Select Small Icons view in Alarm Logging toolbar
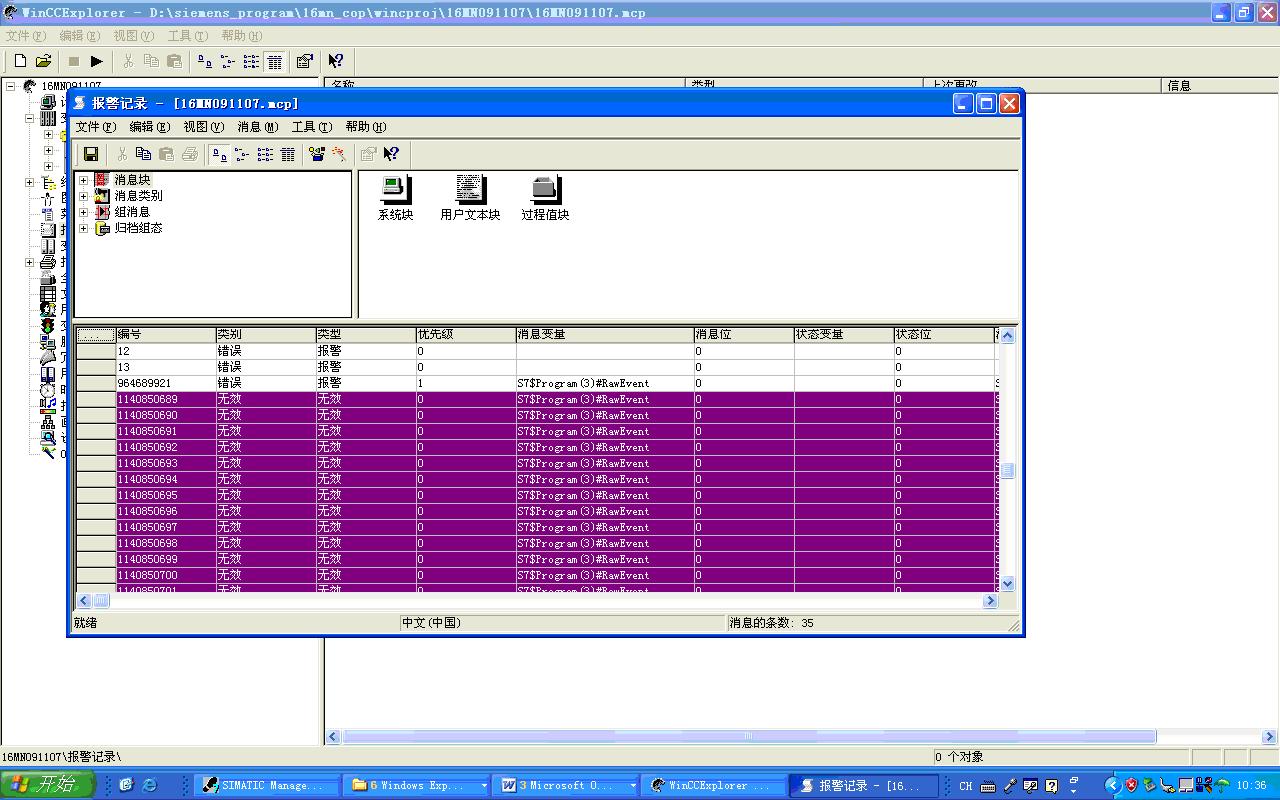 pyautogui.click(x=243, y=154)
